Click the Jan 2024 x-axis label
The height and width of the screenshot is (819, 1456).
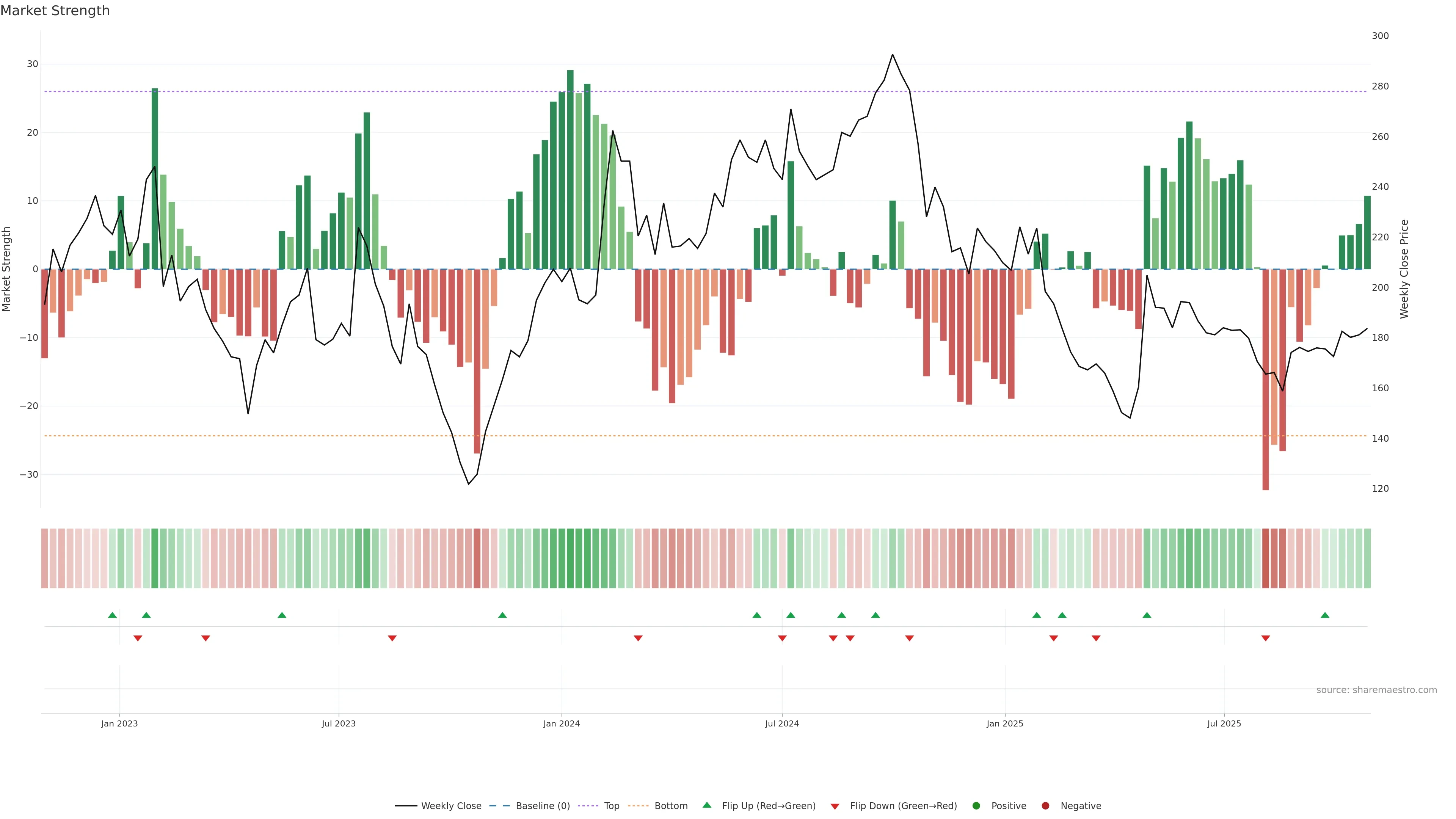561,723
